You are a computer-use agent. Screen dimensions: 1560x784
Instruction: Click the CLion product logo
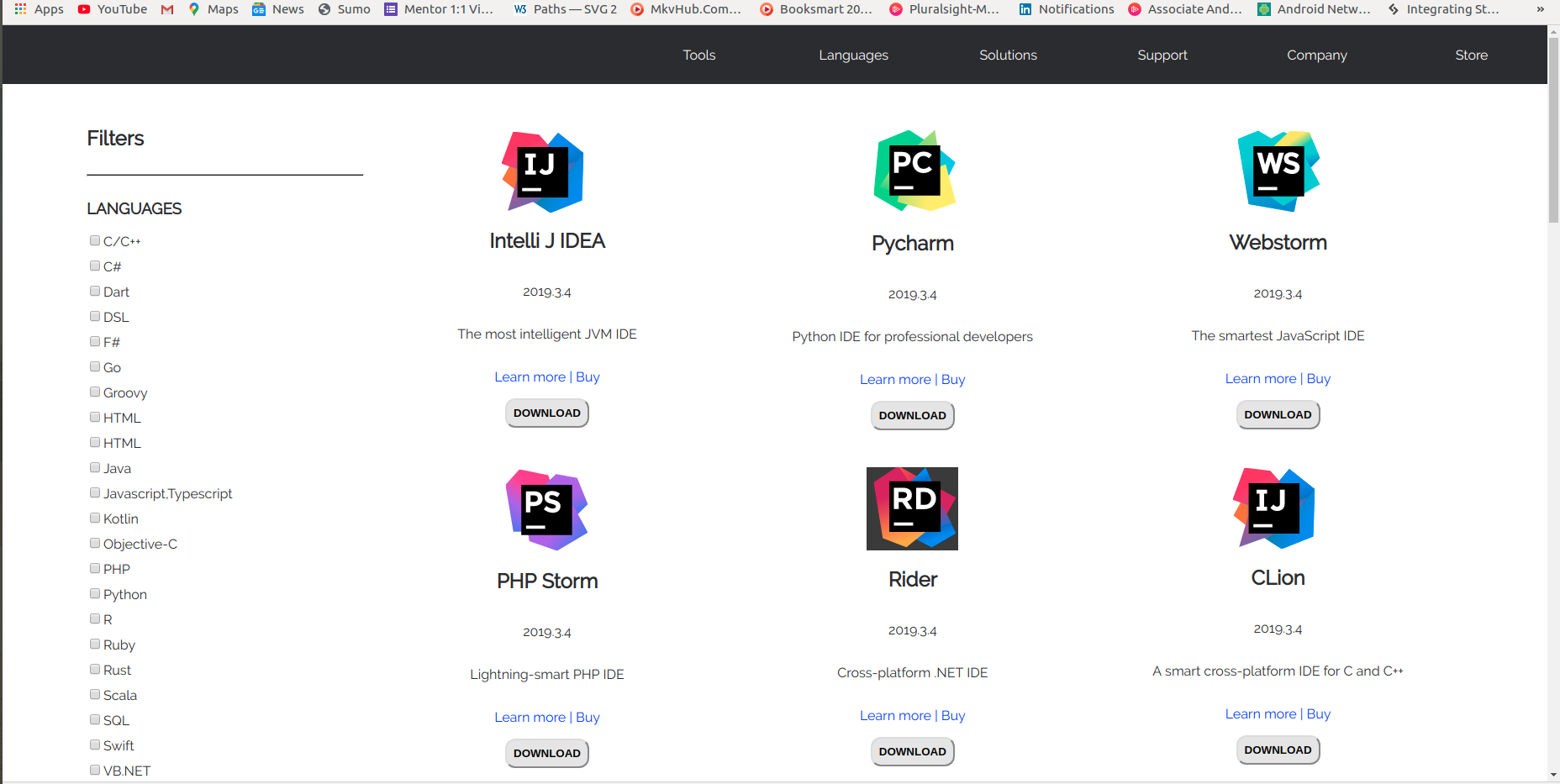click(x=1274, y=508)
